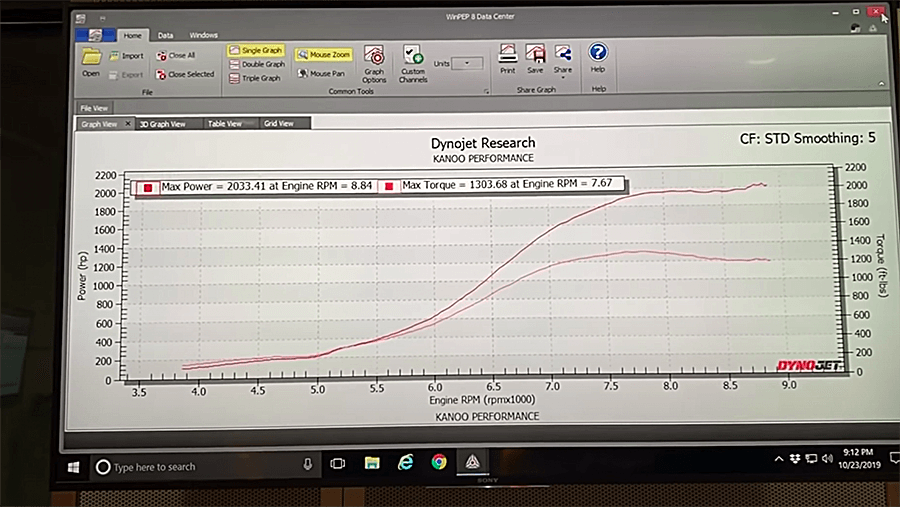Switch to the Grid View tab
This screenshot has height=507, width=900.
pos(279,123)
